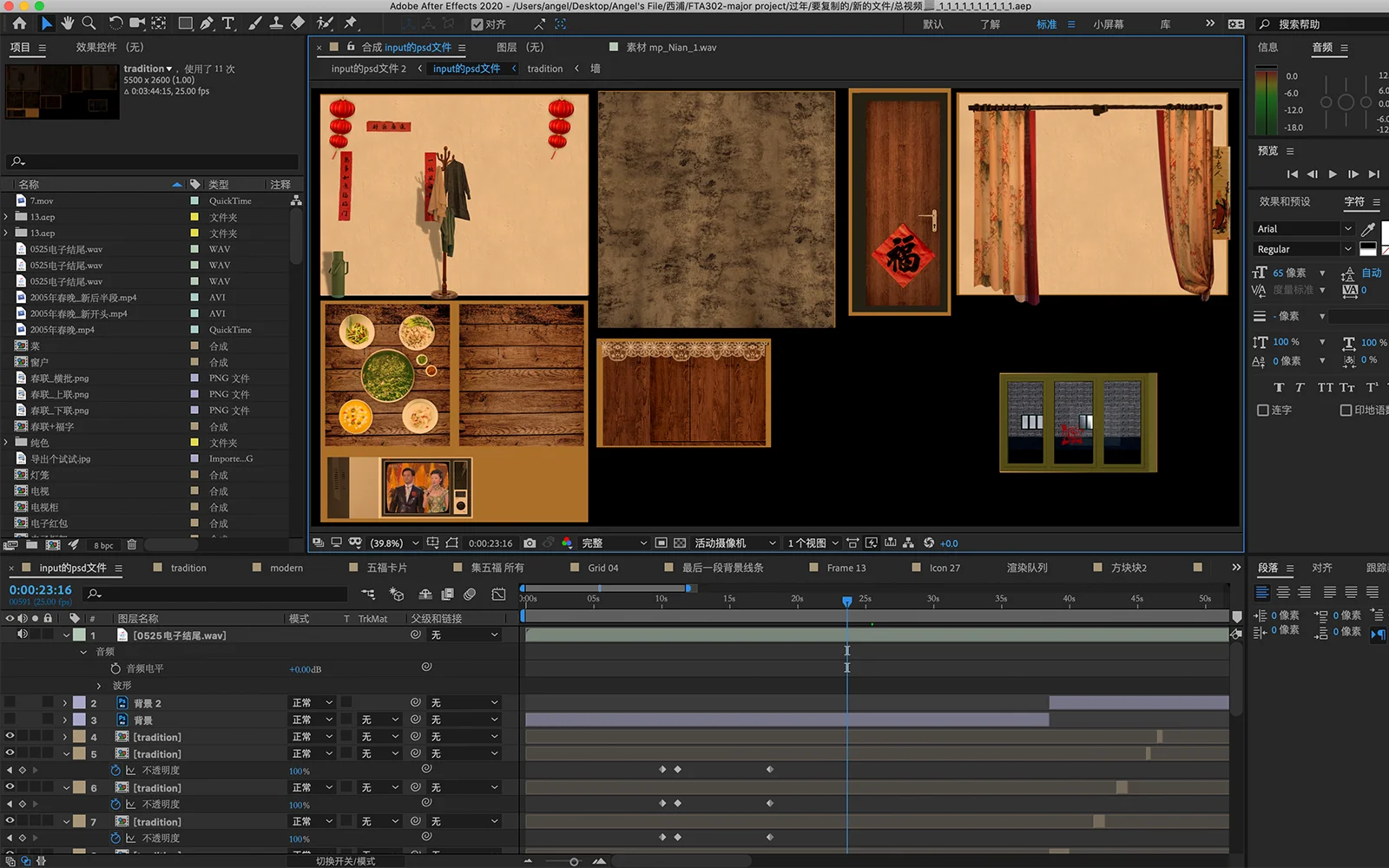Enable the 连字 checkbox
The width and height of the screenshot is (1389, 868).
(x=1263, y=410)
